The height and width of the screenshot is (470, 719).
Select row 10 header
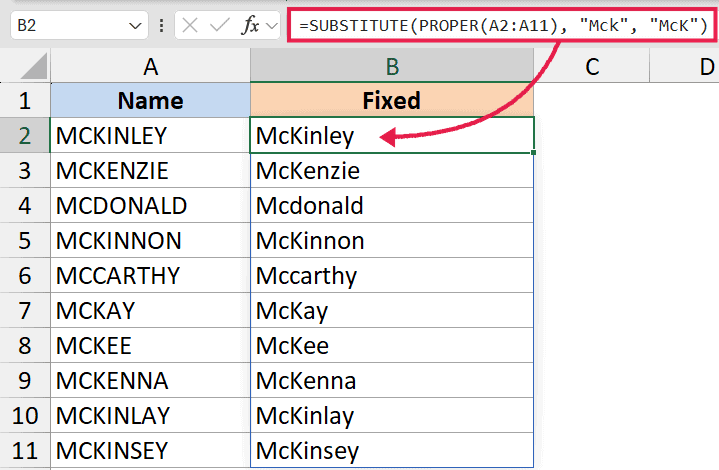[25, 415]
